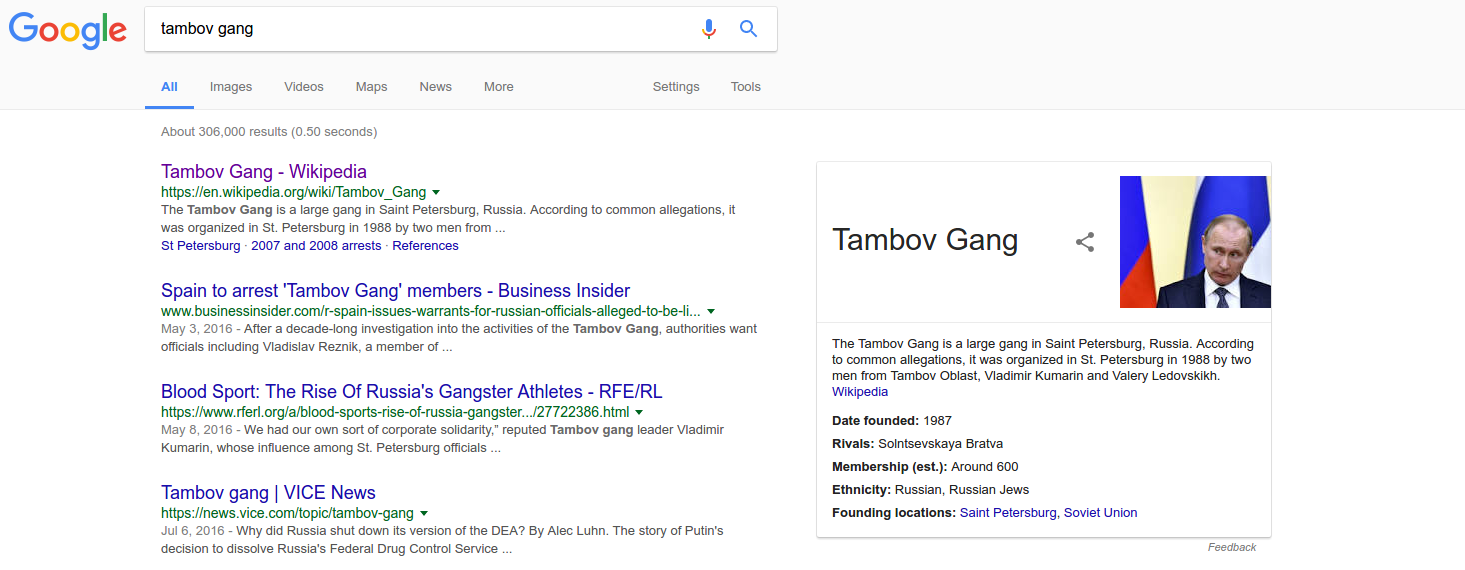This screenshot has height=570, width=1465.
Task: Open the search Settings menu
Action: pyautogui.click(x=676, y=87)
